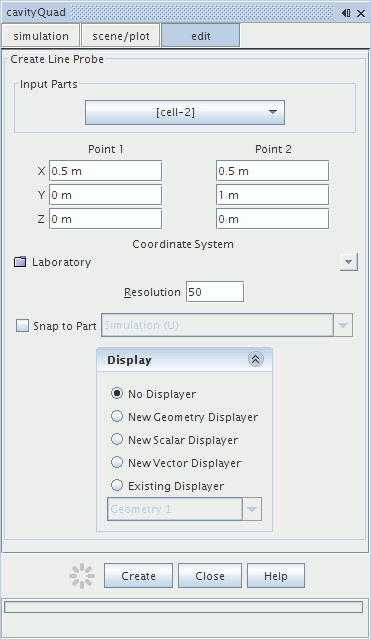The height and width of the screenshot is (640, 371).
Task: Click the Resolution input field
Action: [x=215, y=292]
